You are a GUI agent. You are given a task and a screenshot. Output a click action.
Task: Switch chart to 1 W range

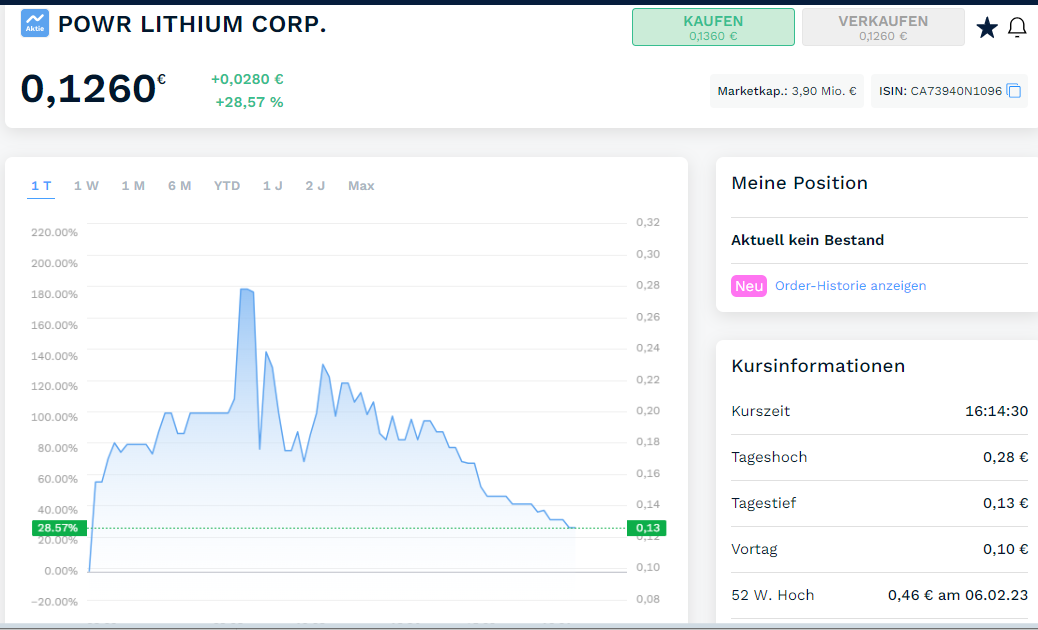86,186
